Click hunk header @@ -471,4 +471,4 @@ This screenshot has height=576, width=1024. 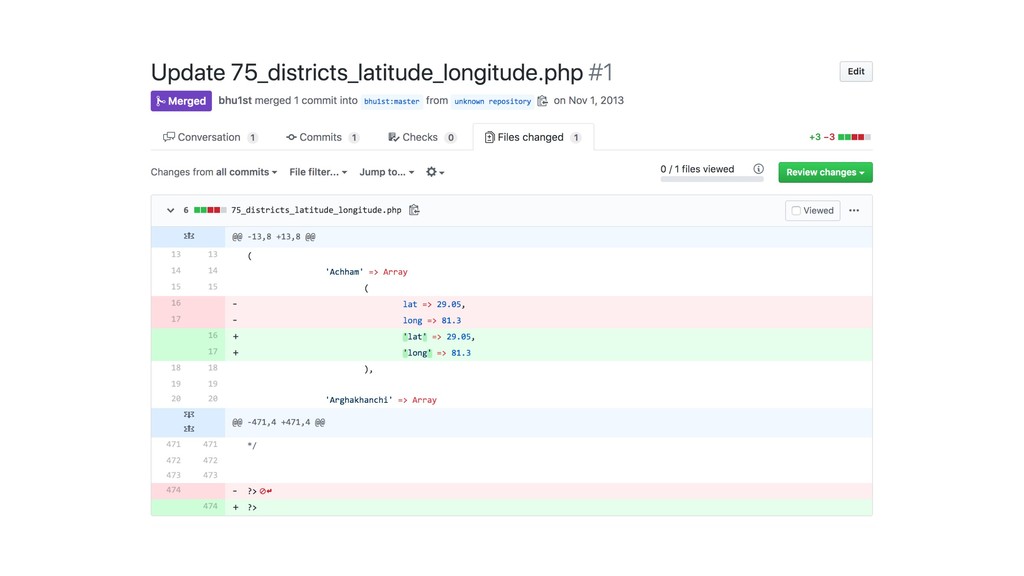pos(278,423)
